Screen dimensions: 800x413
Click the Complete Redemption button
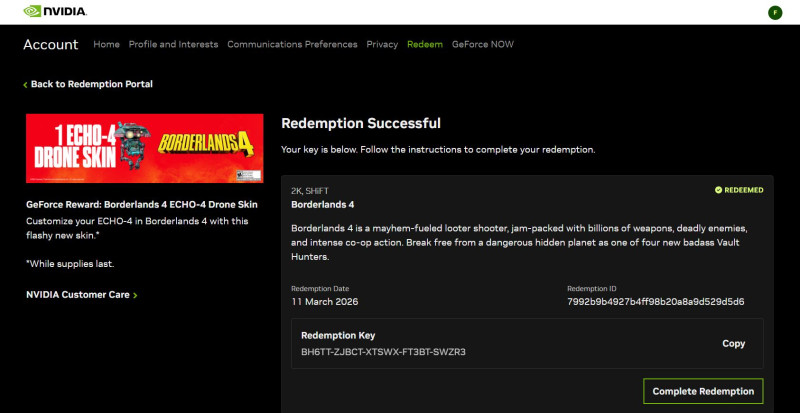point(703,391)
